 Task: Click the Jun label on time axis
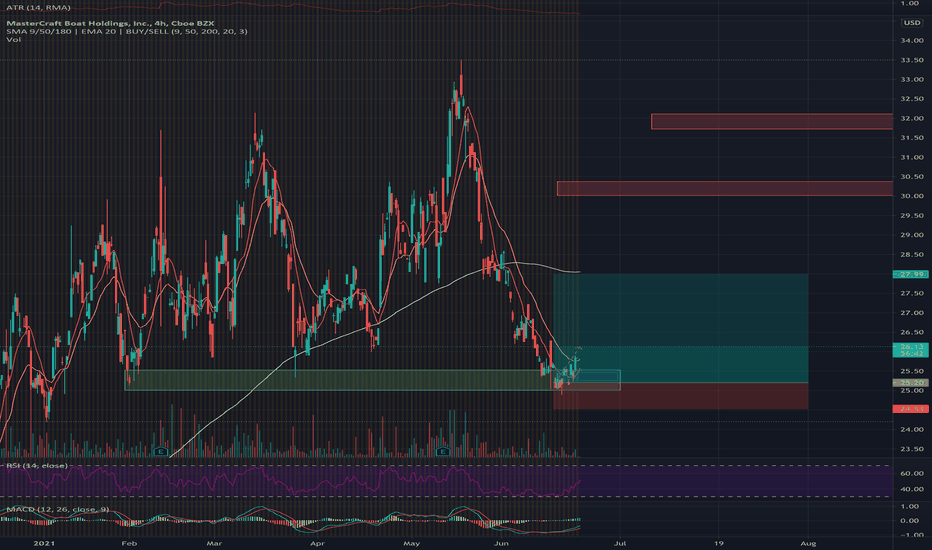(x=502, y=543)
